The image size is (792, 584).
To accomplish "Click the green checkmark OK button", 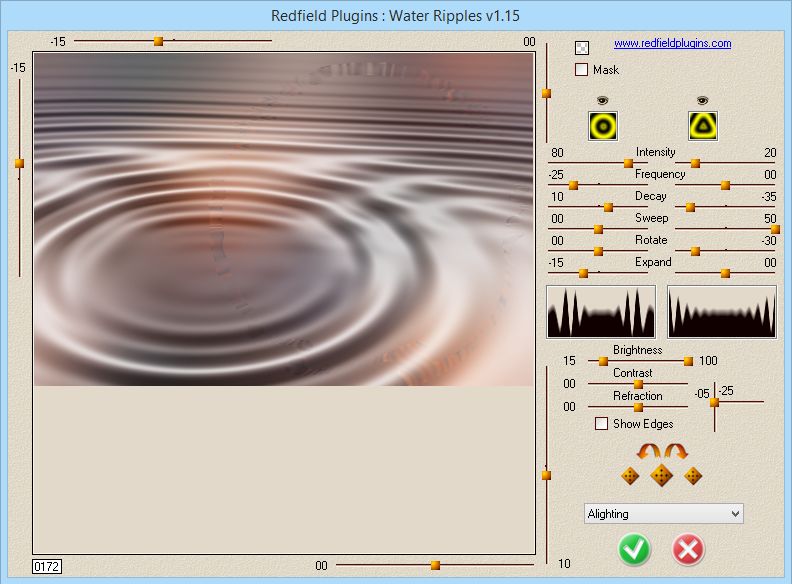I will tap(634, 549).
